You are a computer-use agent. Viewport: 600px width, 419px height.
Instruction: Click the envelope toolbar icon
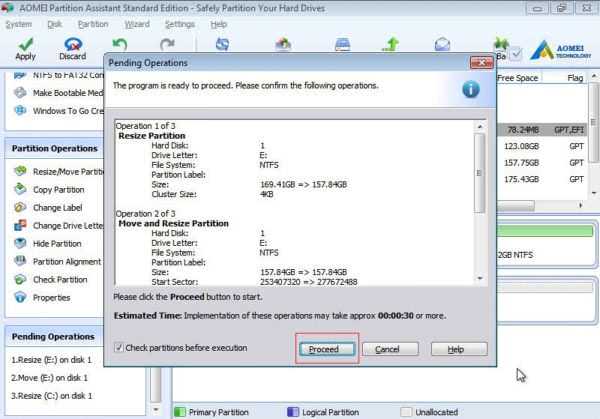(x=442, y=44)
